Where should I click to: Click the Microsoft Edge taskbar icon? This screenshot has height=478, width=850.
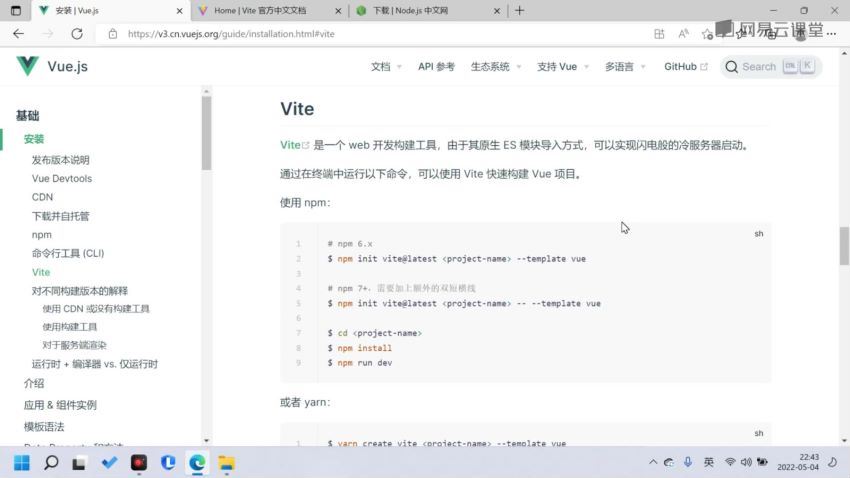tap(197, 462)
